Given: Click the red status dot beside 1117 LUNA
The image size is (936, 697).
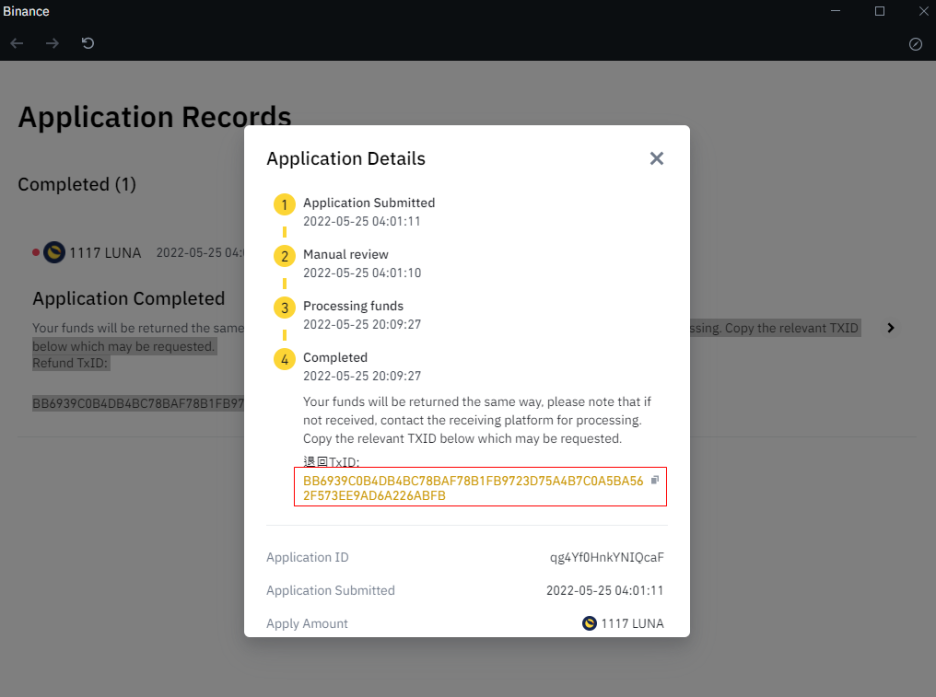Looking at the screenshot, I should tap(36, 252).
